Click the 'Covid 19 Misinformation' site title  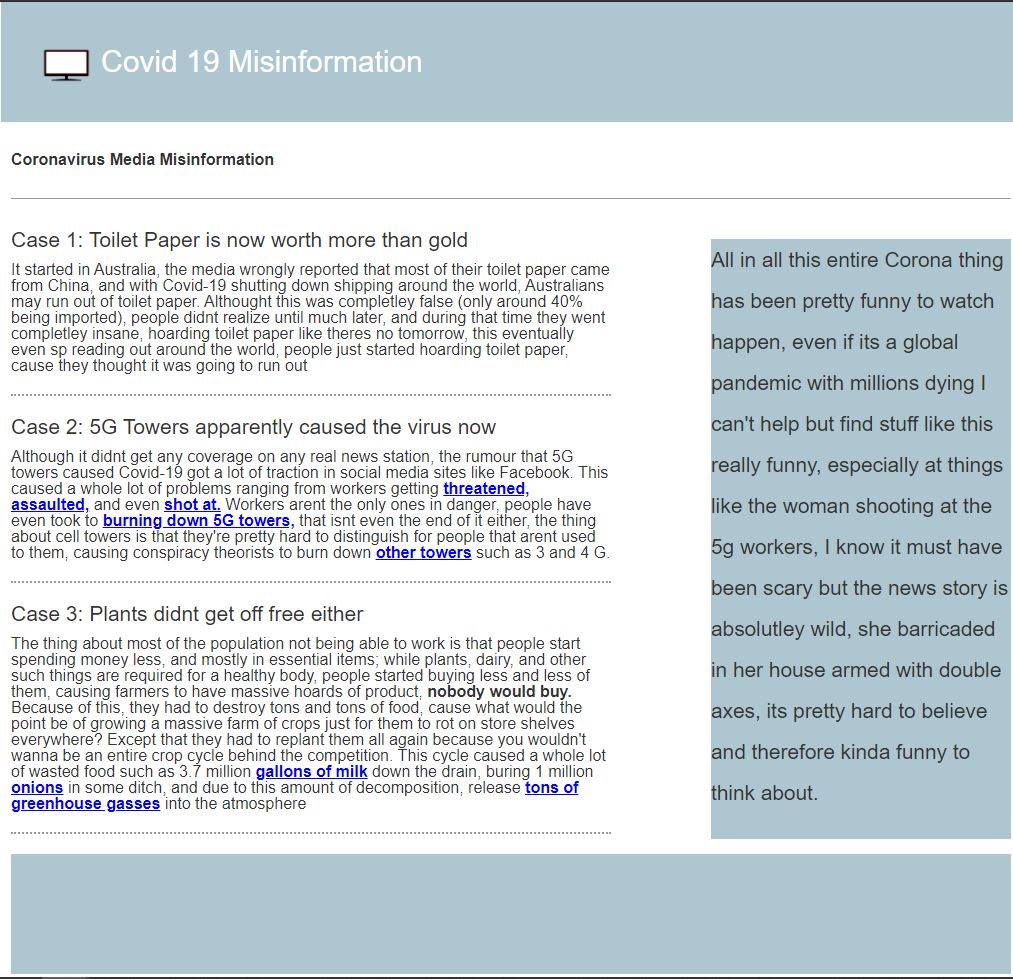coord(261,62)
